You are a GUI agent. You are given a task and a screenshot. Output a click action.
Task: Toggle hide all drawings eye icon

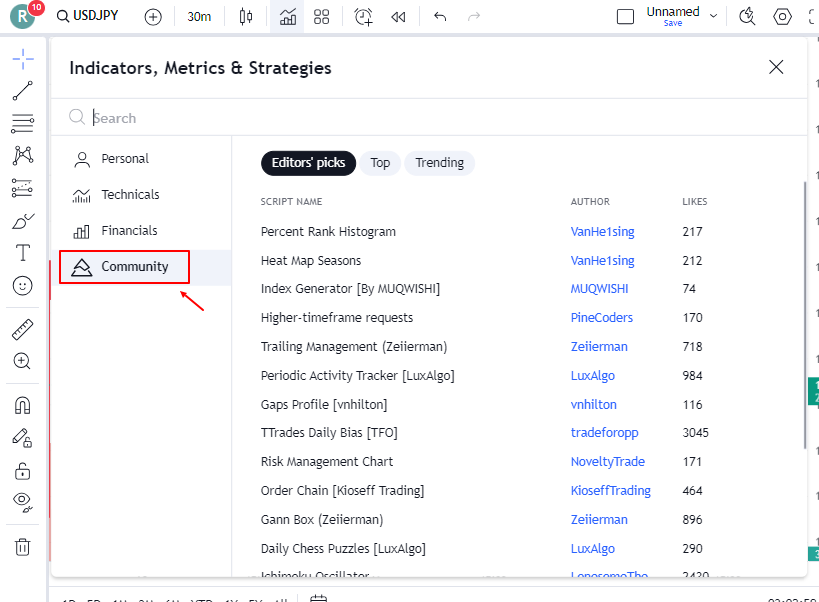[22, 501]
